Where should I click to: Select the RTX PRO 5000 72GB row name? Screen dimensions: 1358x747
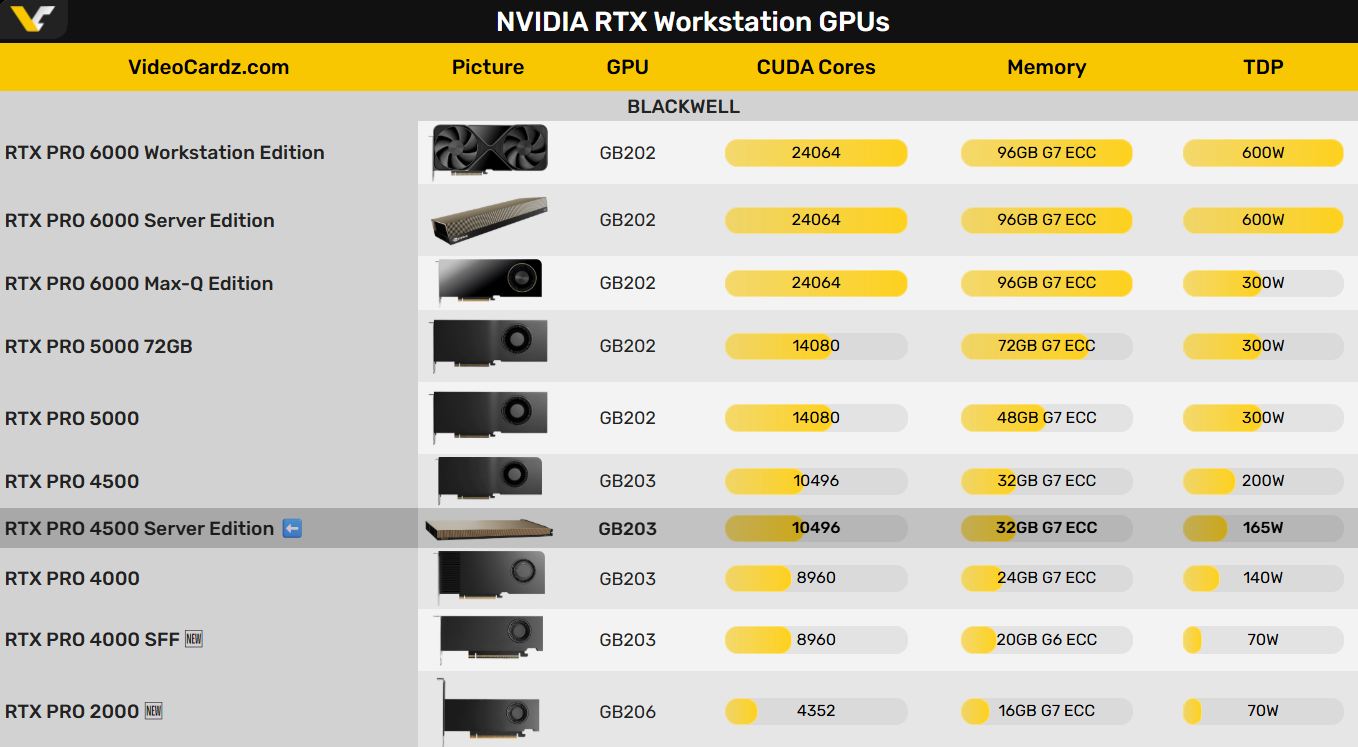point(99,346)
